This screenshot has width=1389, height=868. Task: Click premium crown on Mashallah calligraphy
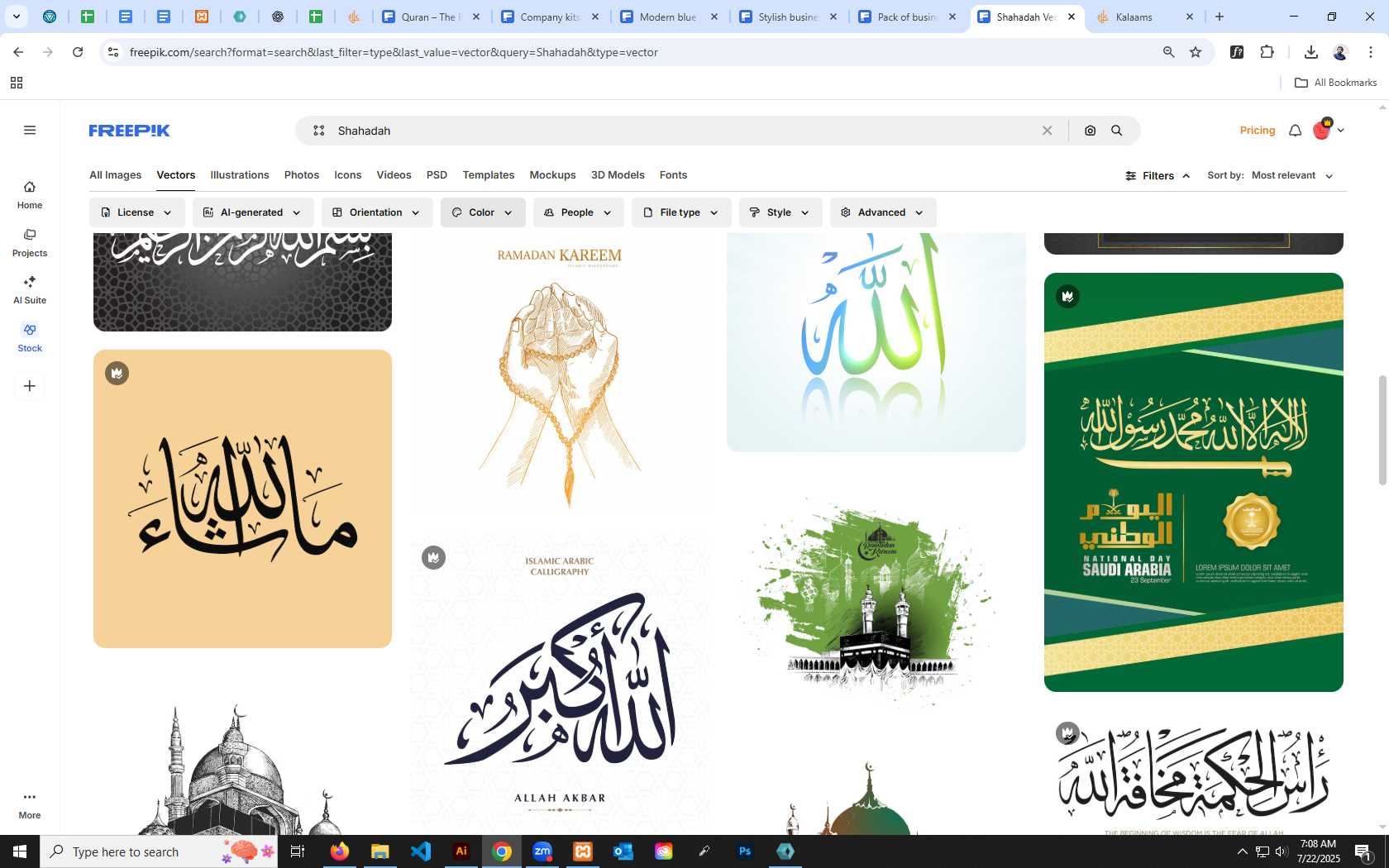[x=117, y=373]
